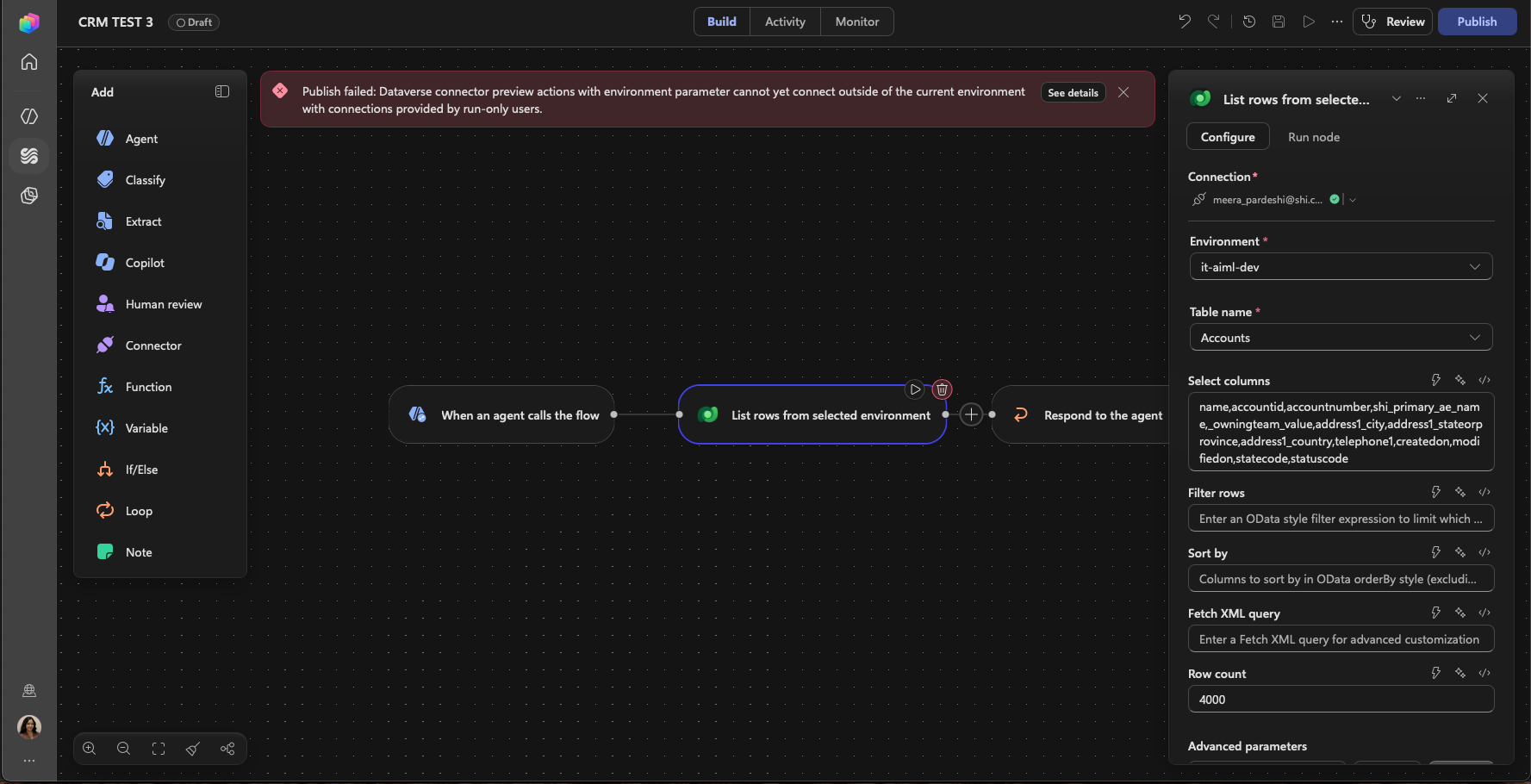The image size is (1531, 784).
Task: Switch to the Monitor tab
Action: pyautogui.click(x=857, y=22)
